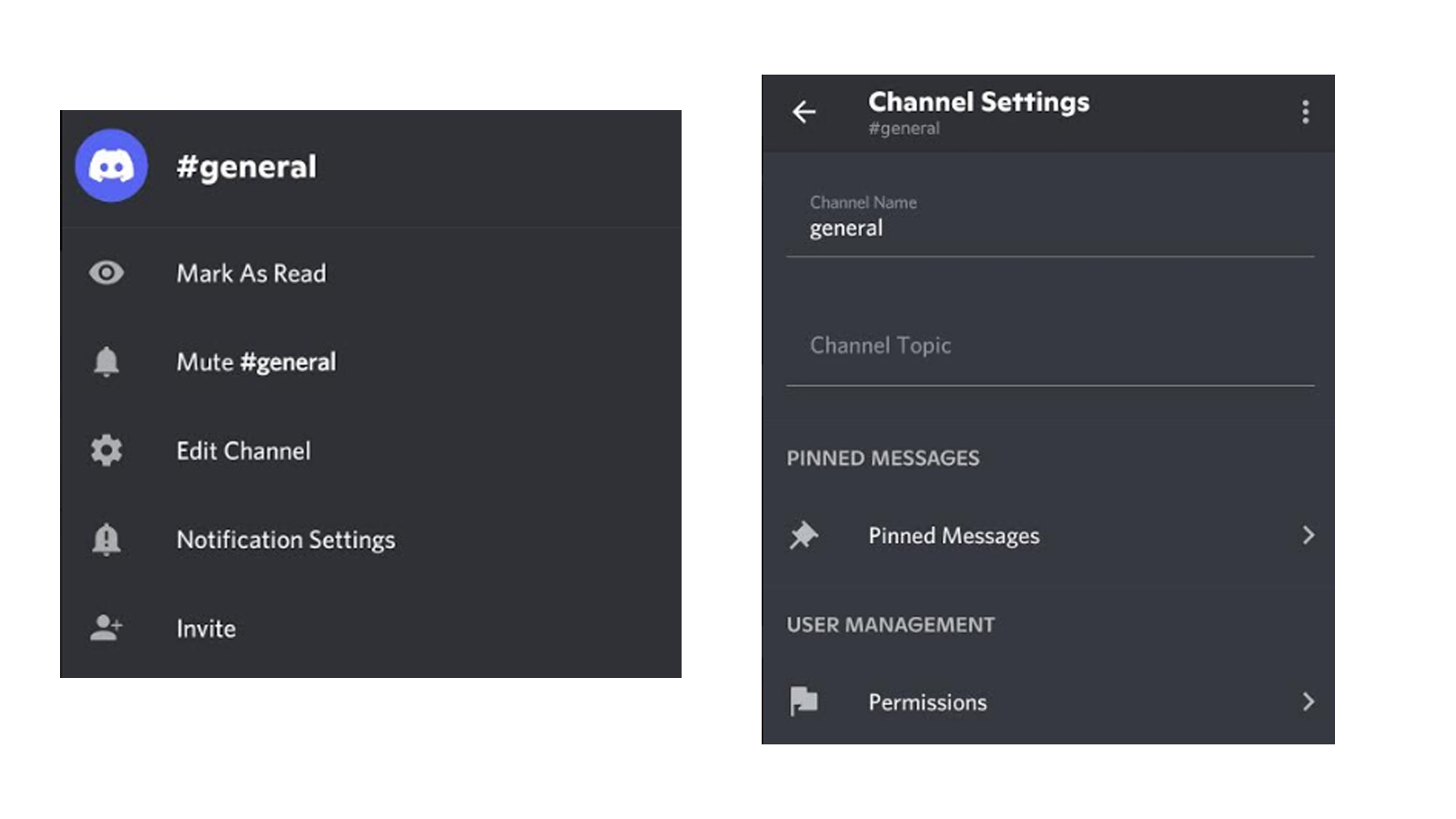Open Edit Channel option

point(371,450)
